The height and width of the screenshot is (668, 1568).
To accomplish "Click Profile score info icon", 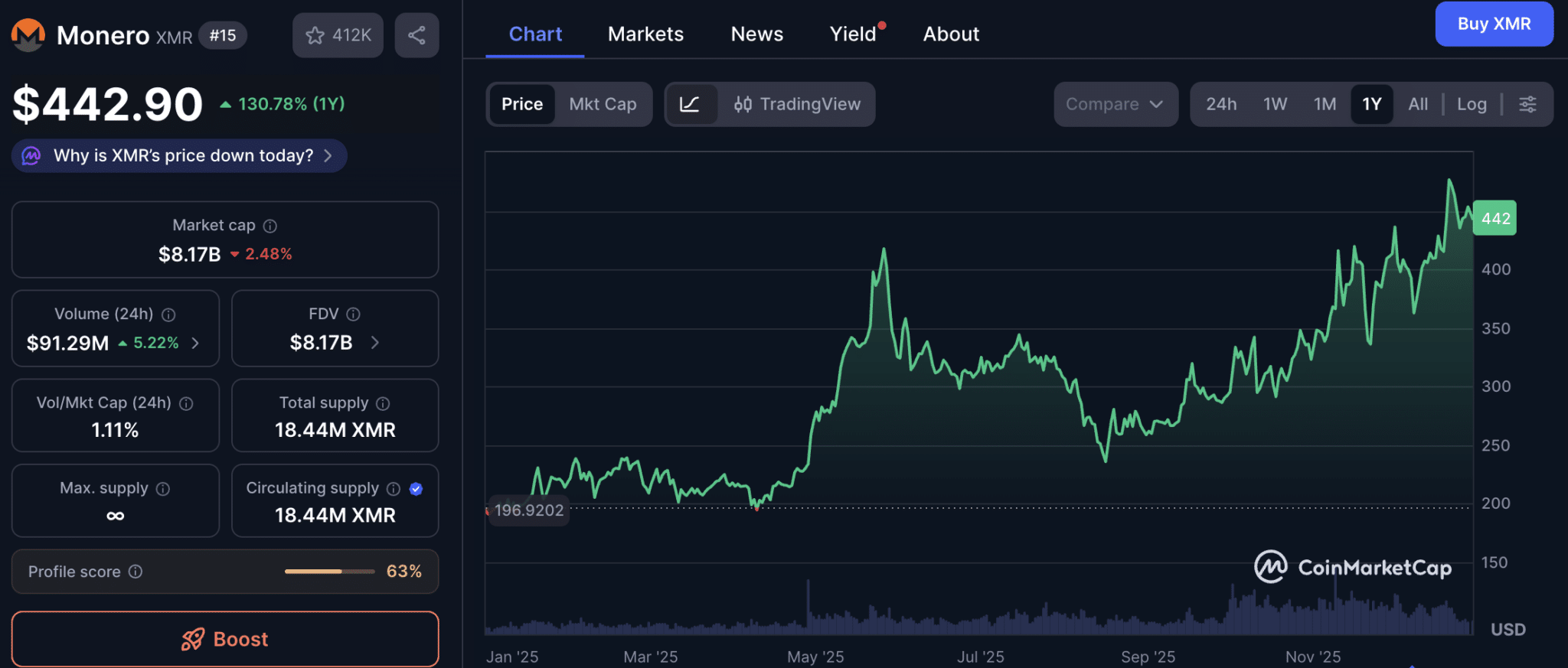I will point(136,572).
